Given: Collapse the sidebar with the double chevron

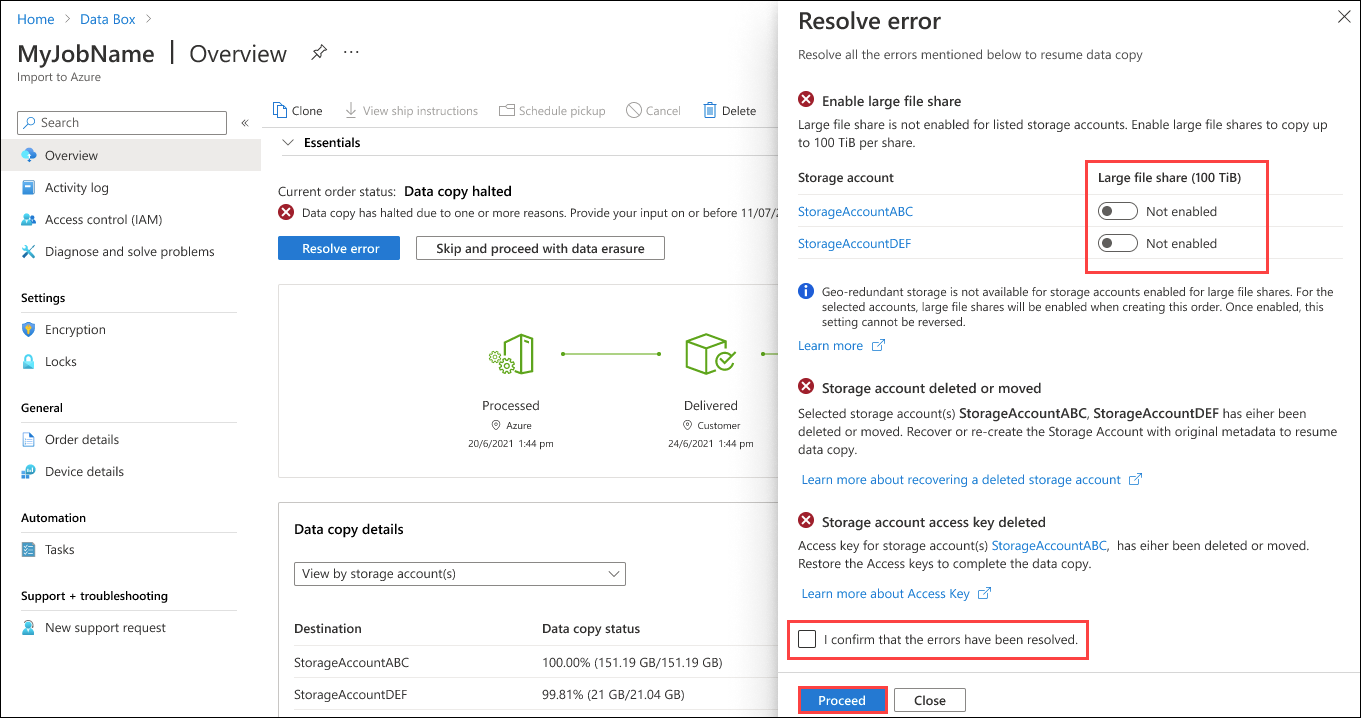Looking at the screenshot, I should [244, 122].
